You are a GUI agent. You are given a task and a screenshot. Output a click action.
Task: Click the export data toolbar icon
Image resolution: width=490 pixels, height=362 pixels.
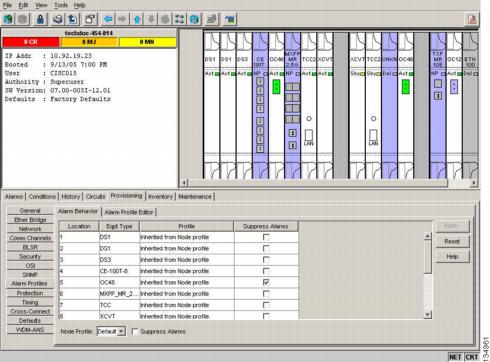73,19
